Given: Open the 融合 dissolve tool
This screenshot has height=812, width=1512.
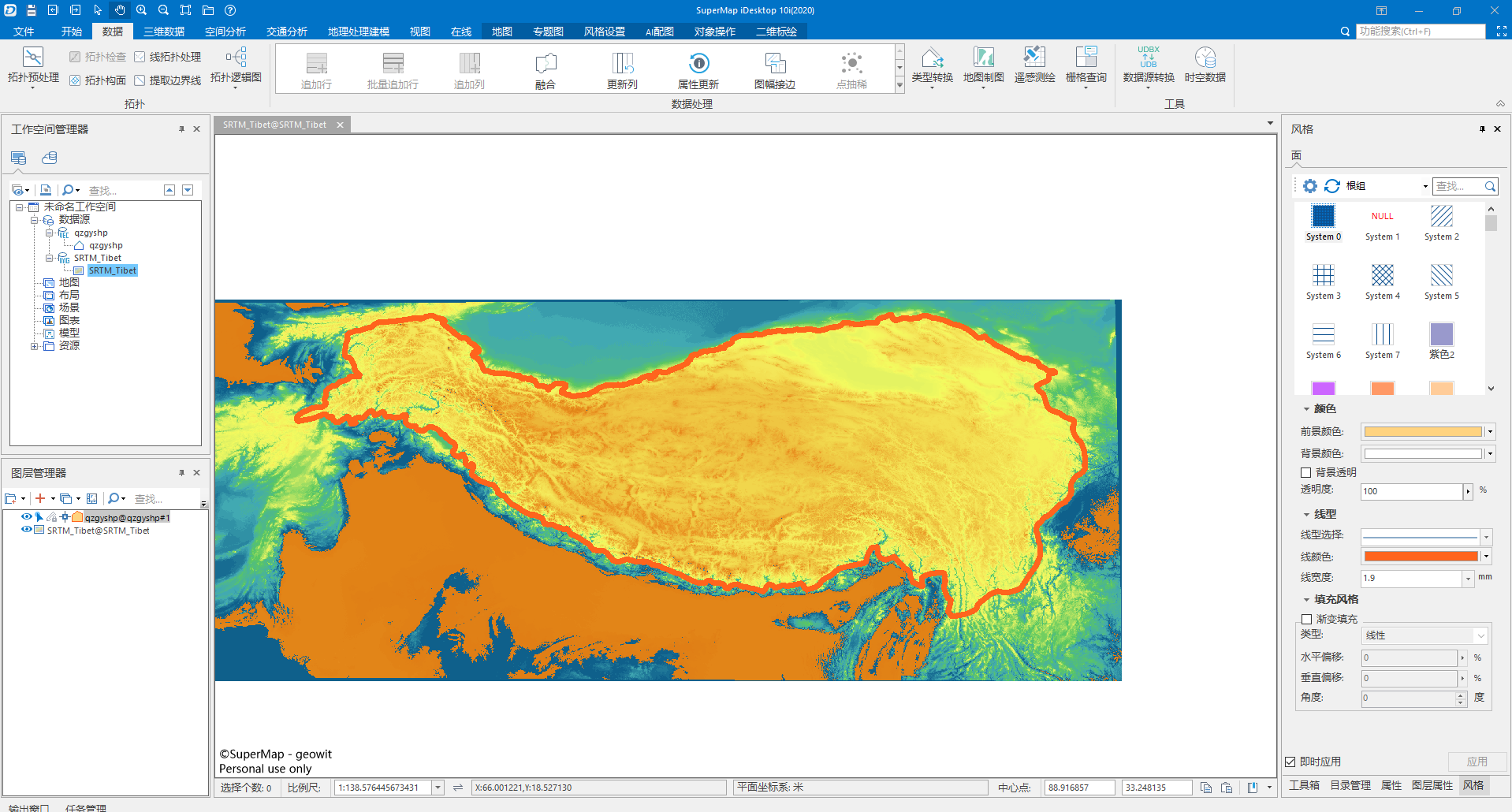Looking at the screenshot, I should click(x=546, y=70).
